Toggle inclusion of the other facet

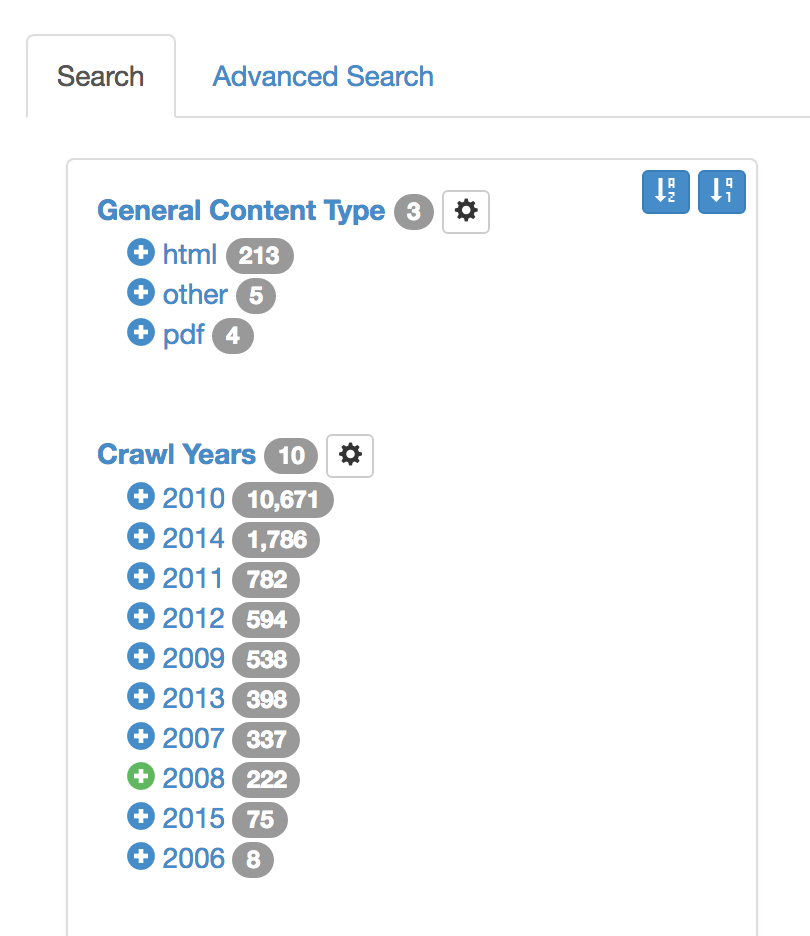tap(141, 293)
